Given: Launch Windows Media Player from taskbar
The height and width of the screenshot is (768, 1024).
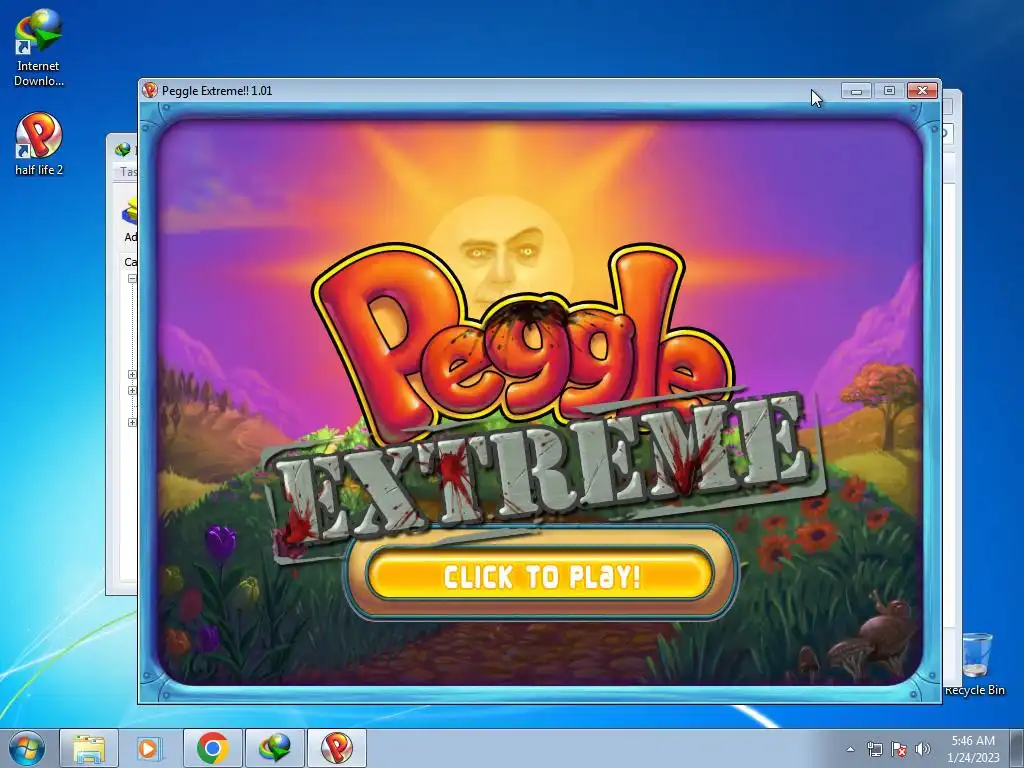Looking at the screenshot, I should (150, 748).
